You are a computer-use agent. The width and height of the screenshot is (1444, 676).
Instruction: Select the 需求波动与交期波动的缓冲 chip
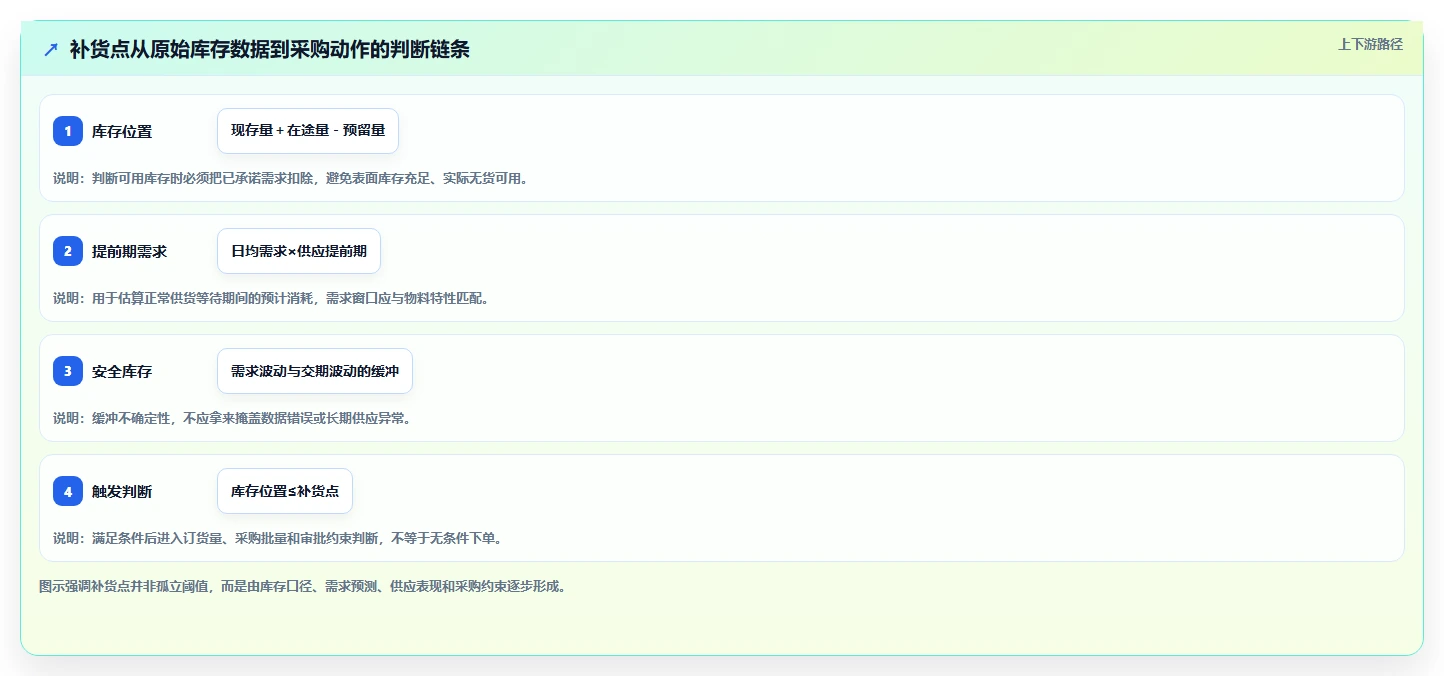click(x=315, y=371)
